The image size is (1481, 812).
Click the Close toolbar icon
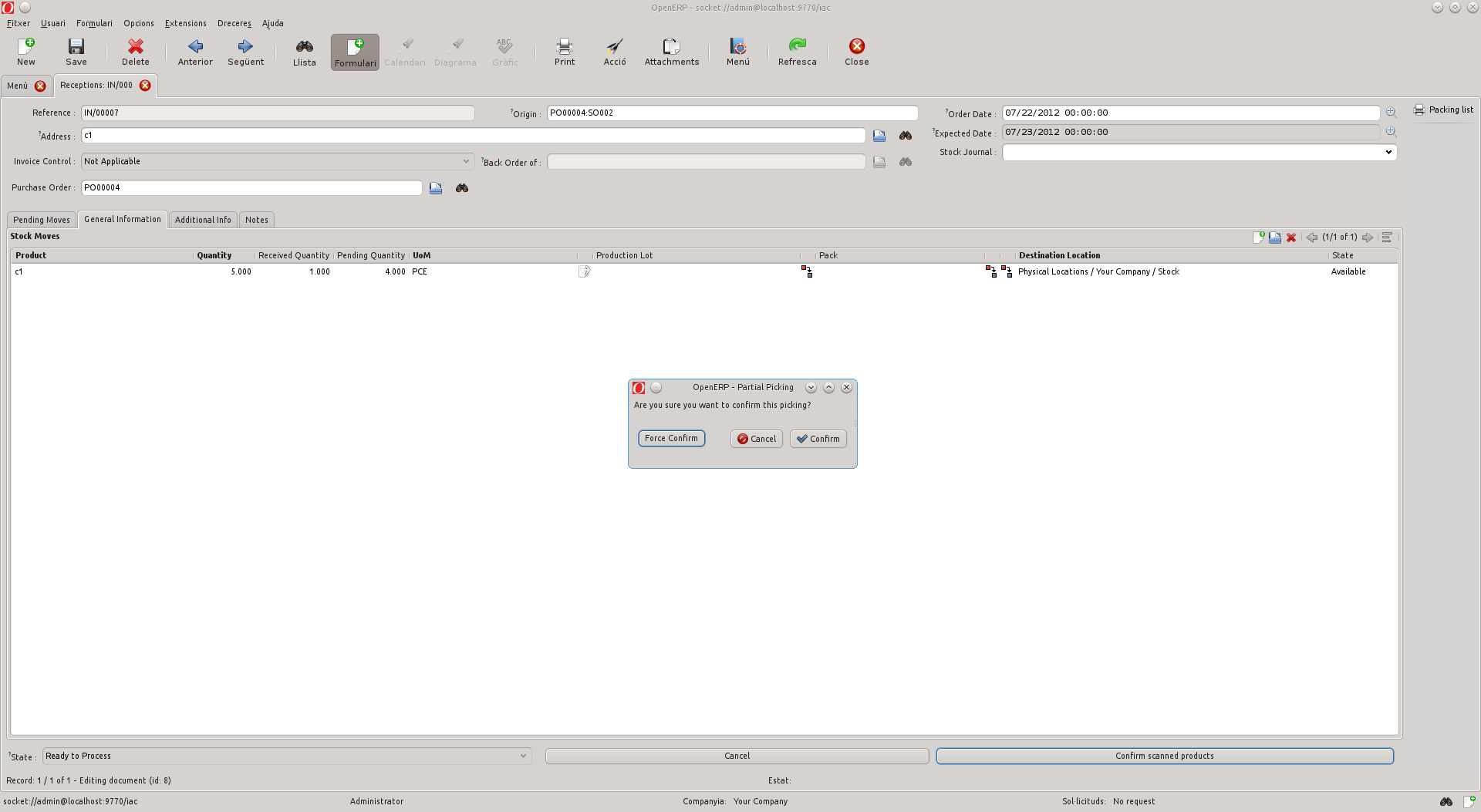pyautogui.click(x=856, y=52)
